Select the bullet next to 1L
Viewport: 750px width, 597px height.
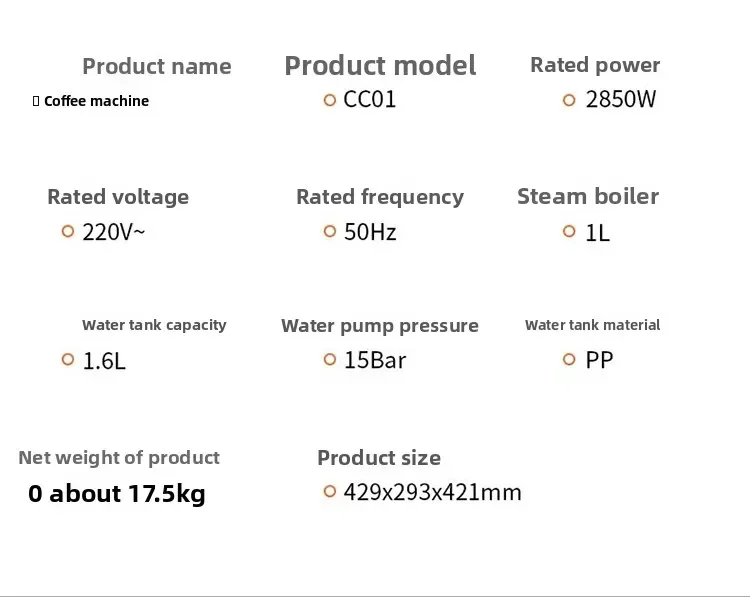pyautogui.click(x=569, y=231)
